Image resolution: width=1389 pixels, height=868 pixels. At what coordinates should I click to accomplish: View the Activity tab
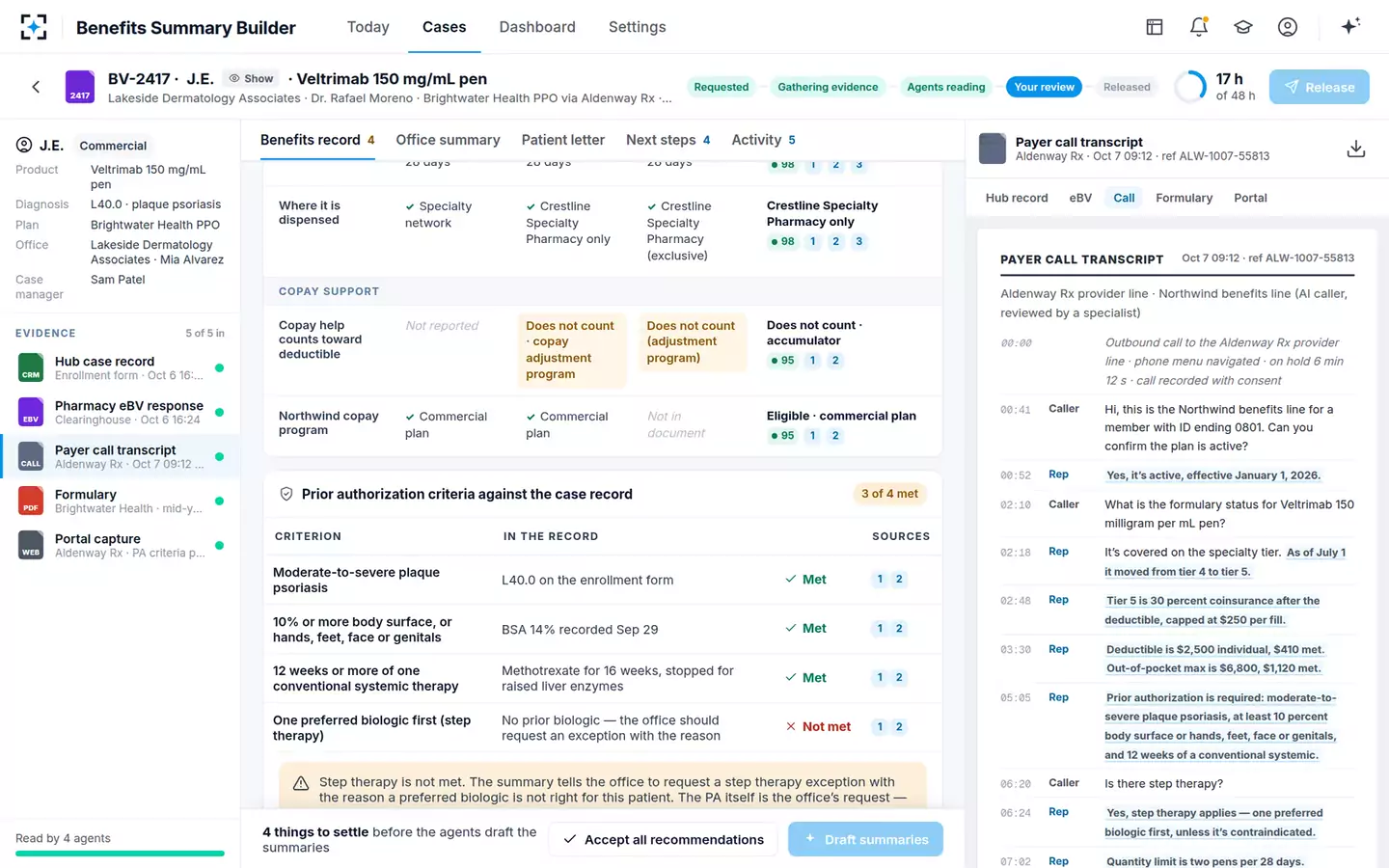[x=764, y=140]
